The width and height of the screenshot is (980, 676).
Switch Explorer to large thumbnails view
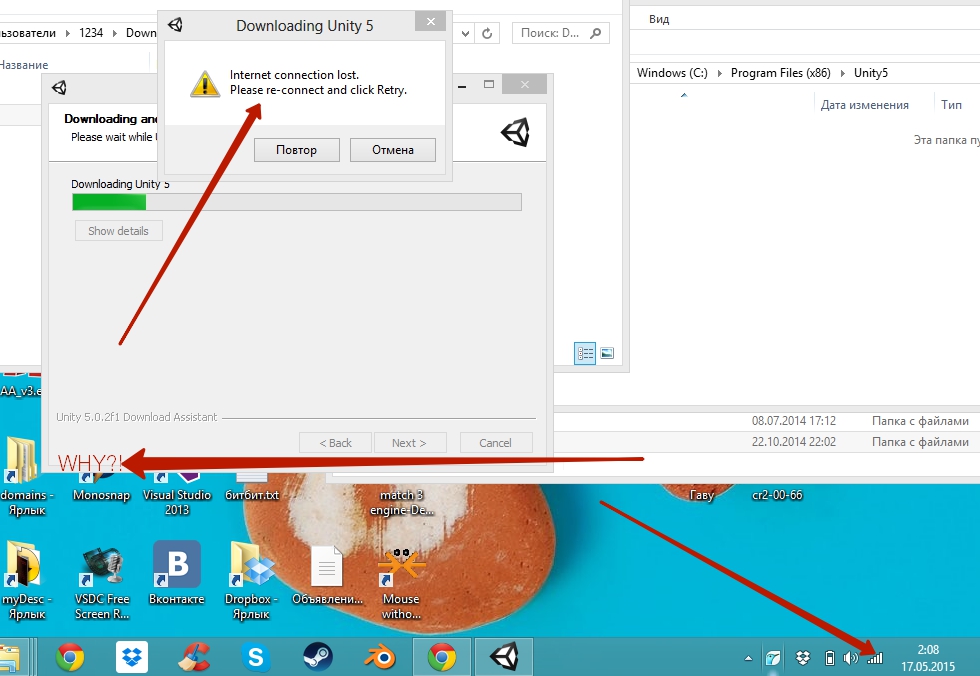click(607, 353)
